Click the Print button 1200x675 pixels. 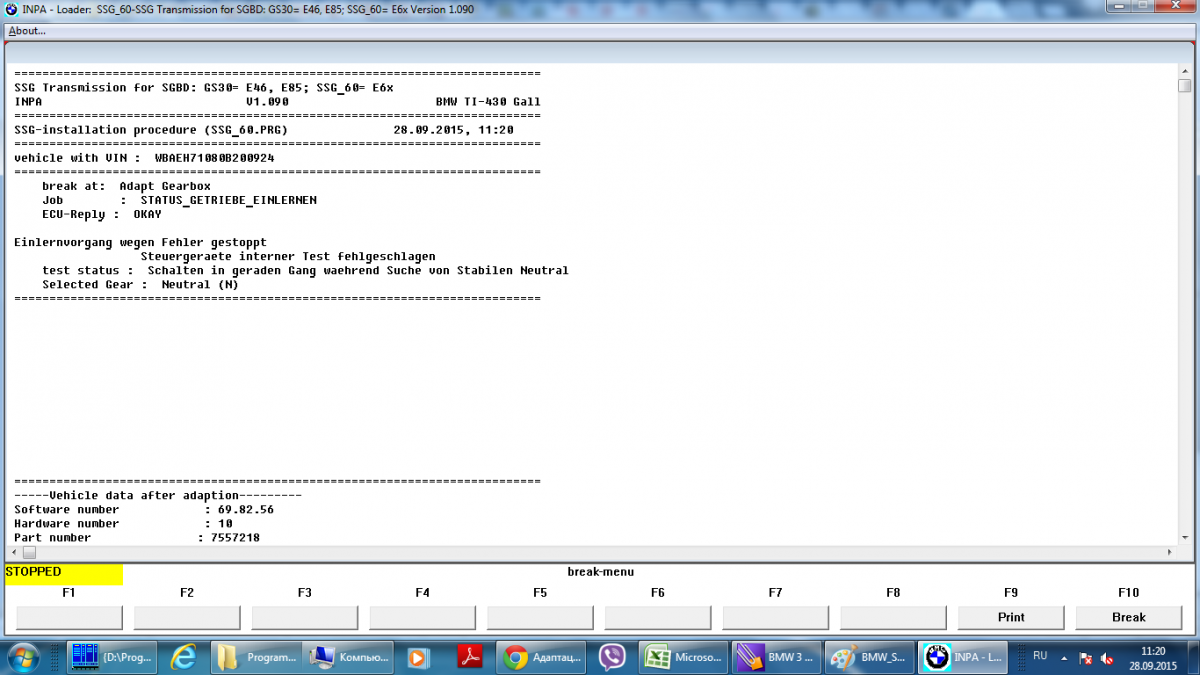pos(1011,617)
